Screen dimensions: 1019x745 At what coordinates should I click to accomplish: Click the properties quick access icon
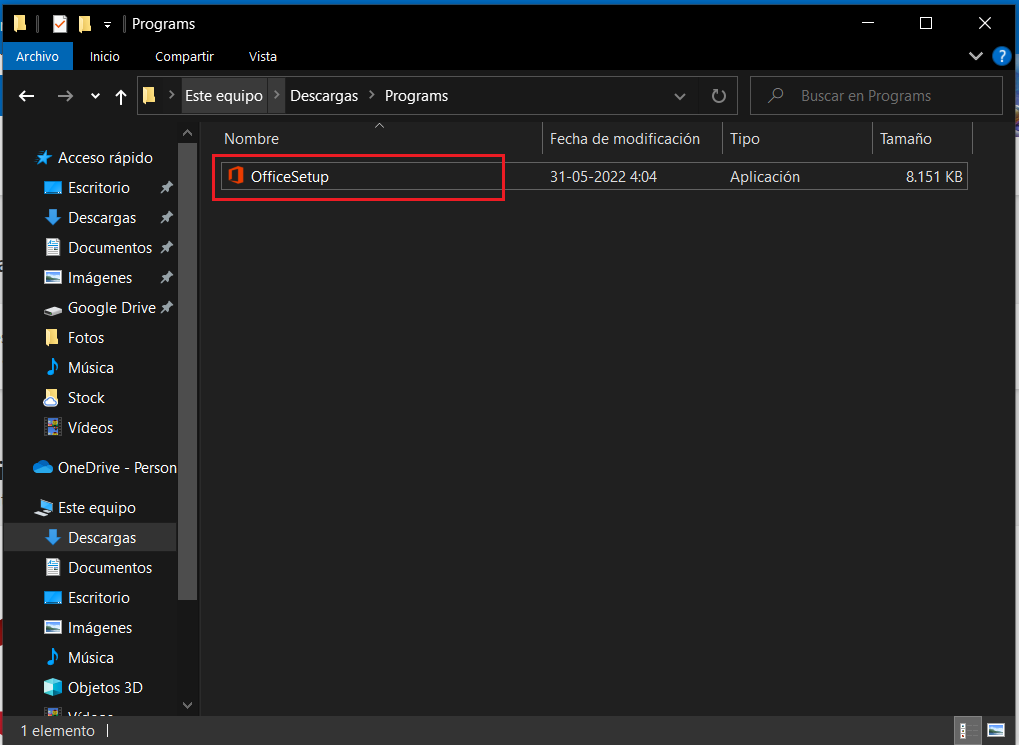click(60, 24)
